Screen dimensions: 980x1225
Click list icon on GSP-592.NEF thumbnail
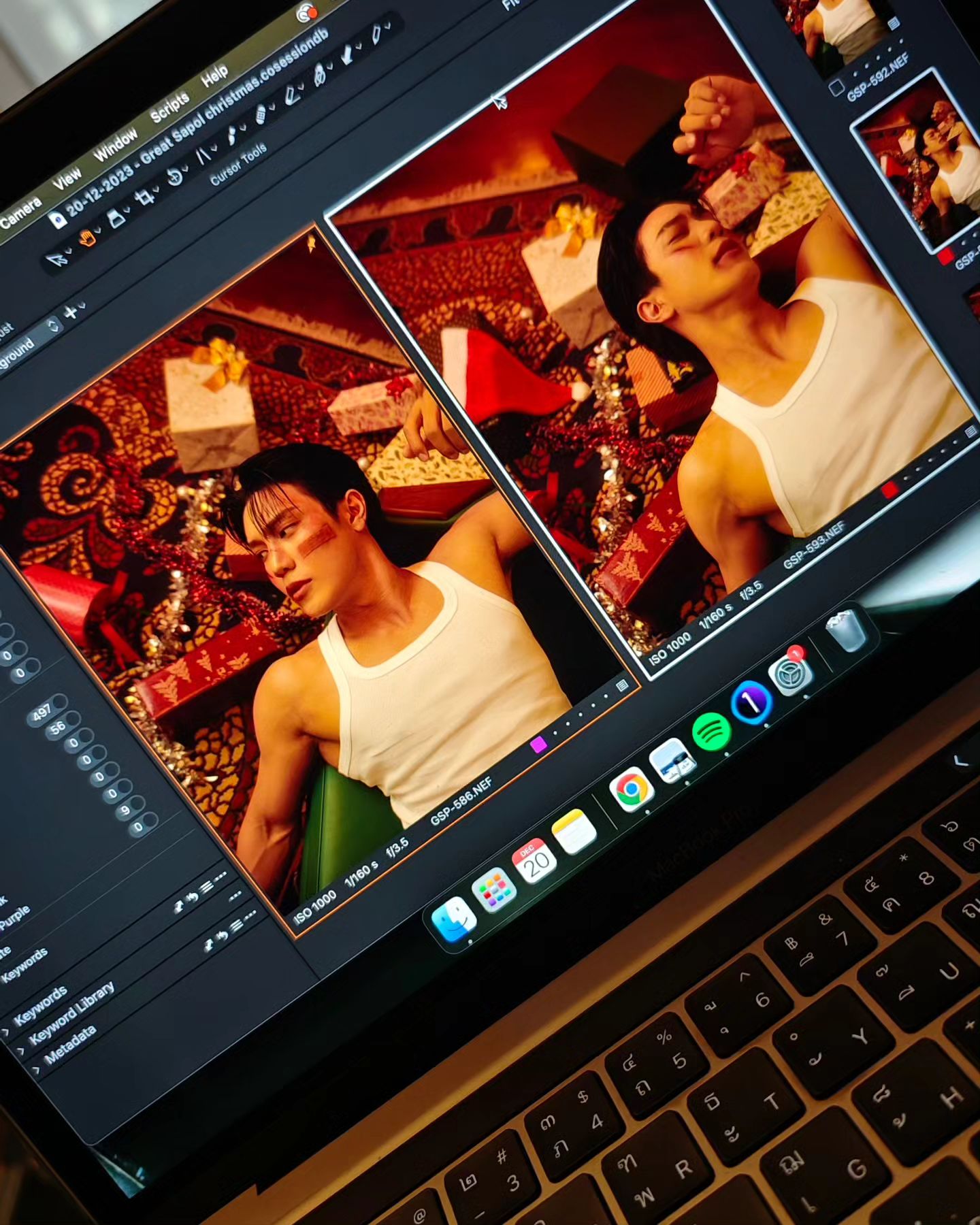click(894, 24)
